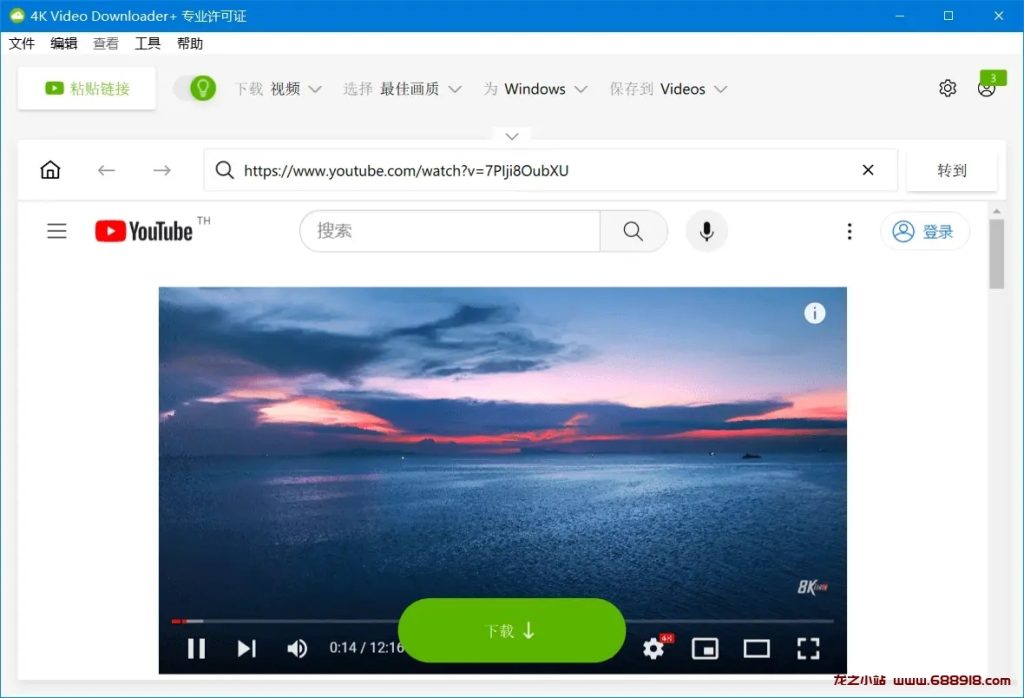1024x698 pixels.
Task: Click the 转到 (Go) button
Action: click(952, 170)
